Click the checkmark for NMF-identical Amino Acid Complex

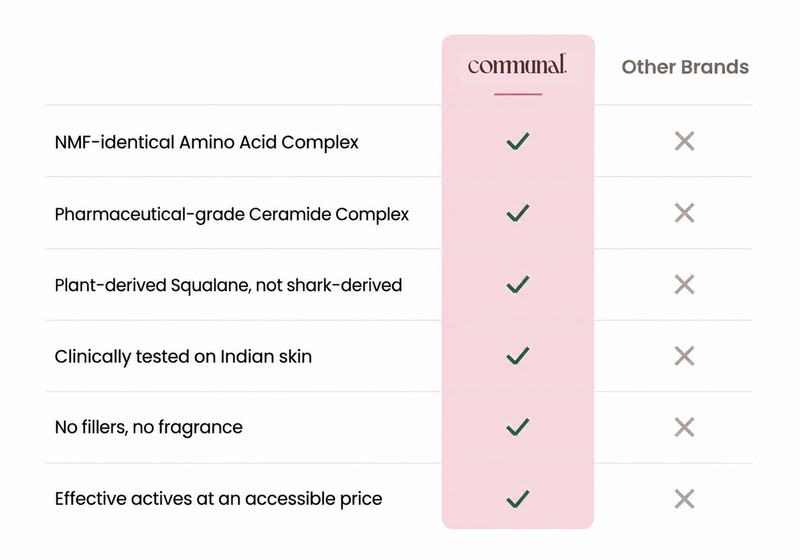click(x=518, y=141)
